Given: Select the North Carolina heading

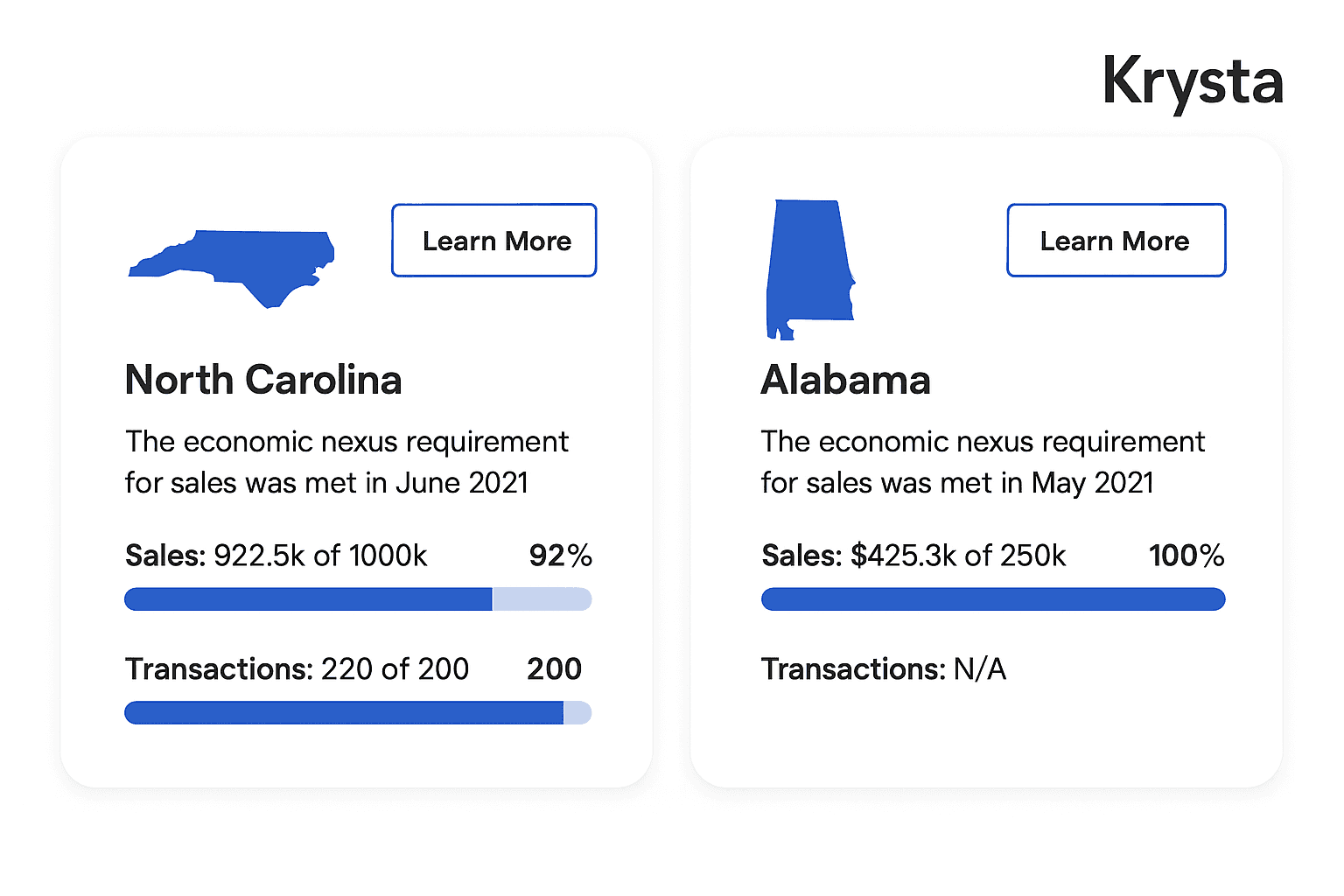Looking at the screenshot, I should [263, 380].
